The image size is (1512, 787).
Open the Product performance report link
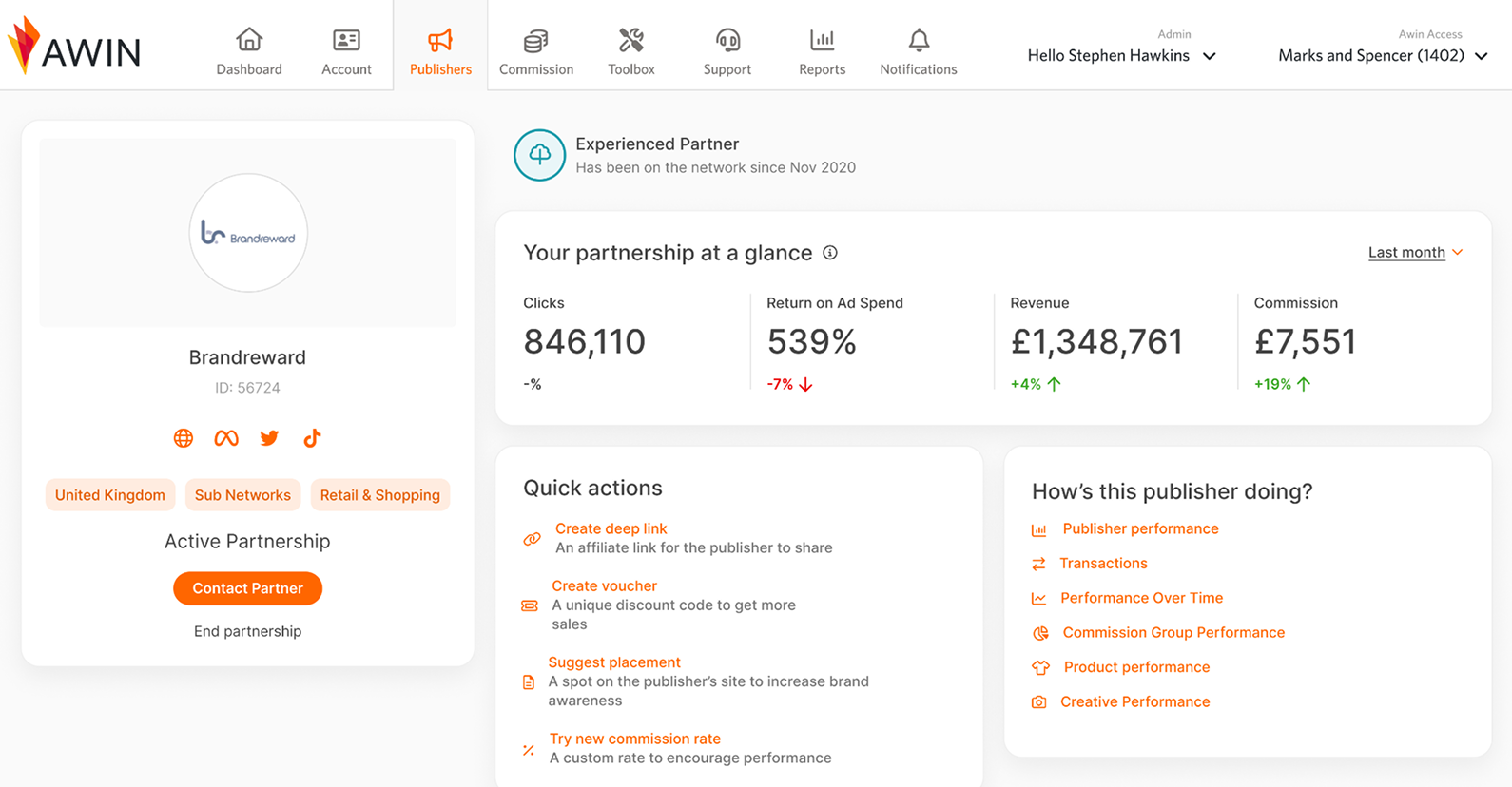[1136, 667]
